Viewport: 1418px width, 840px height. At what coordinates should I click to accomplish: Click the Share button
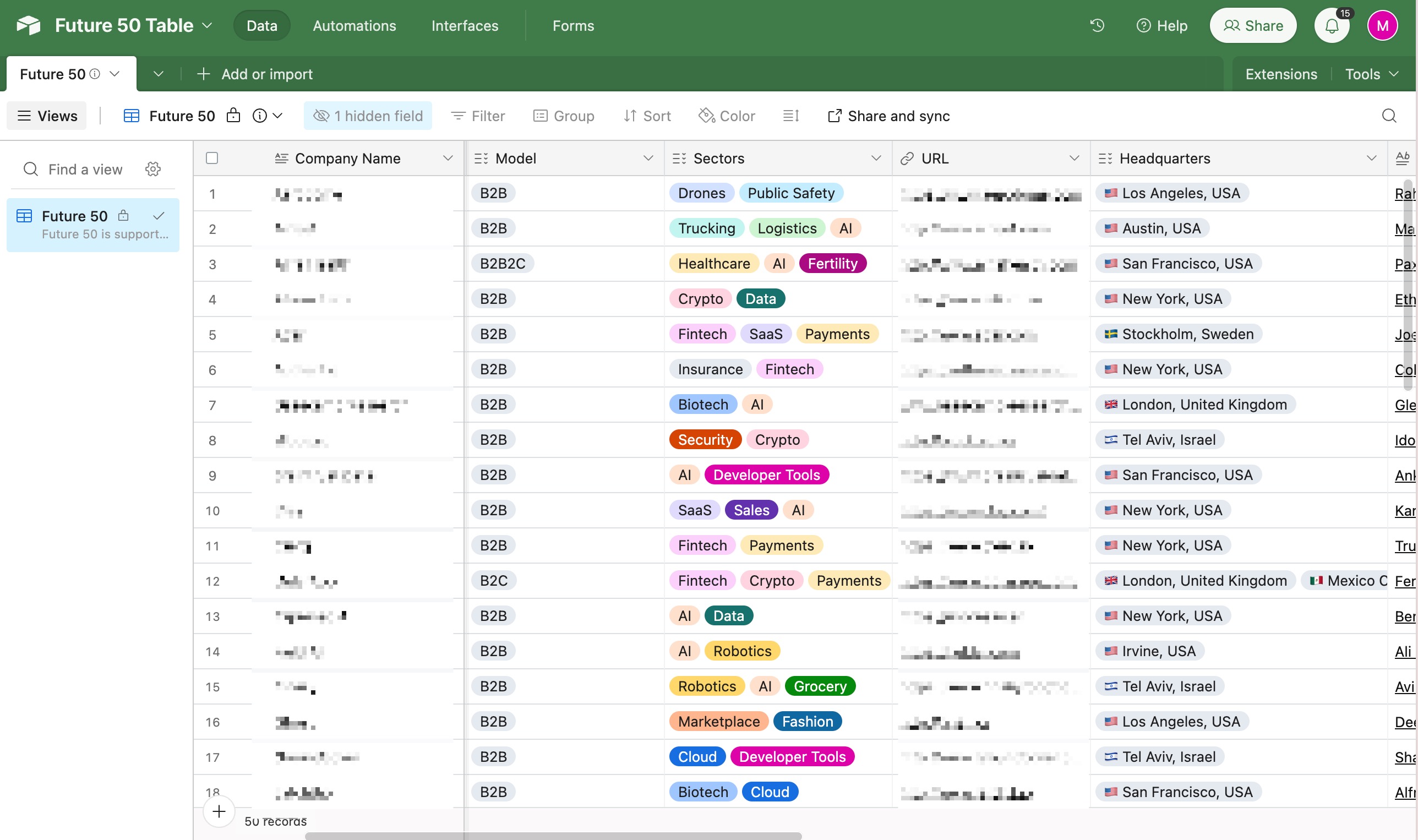1253,25
